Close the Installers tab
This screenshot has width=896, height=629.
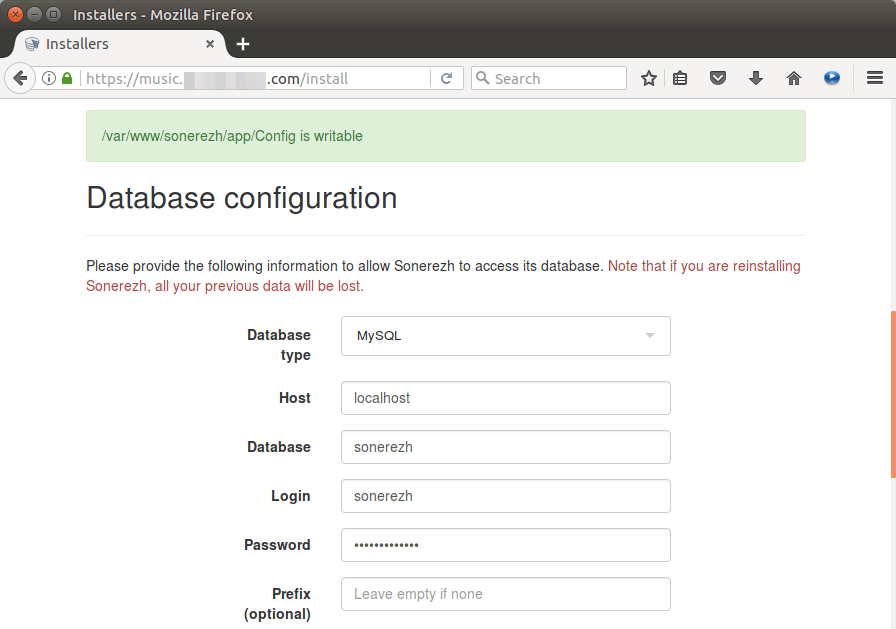click(x=210, y=44)
